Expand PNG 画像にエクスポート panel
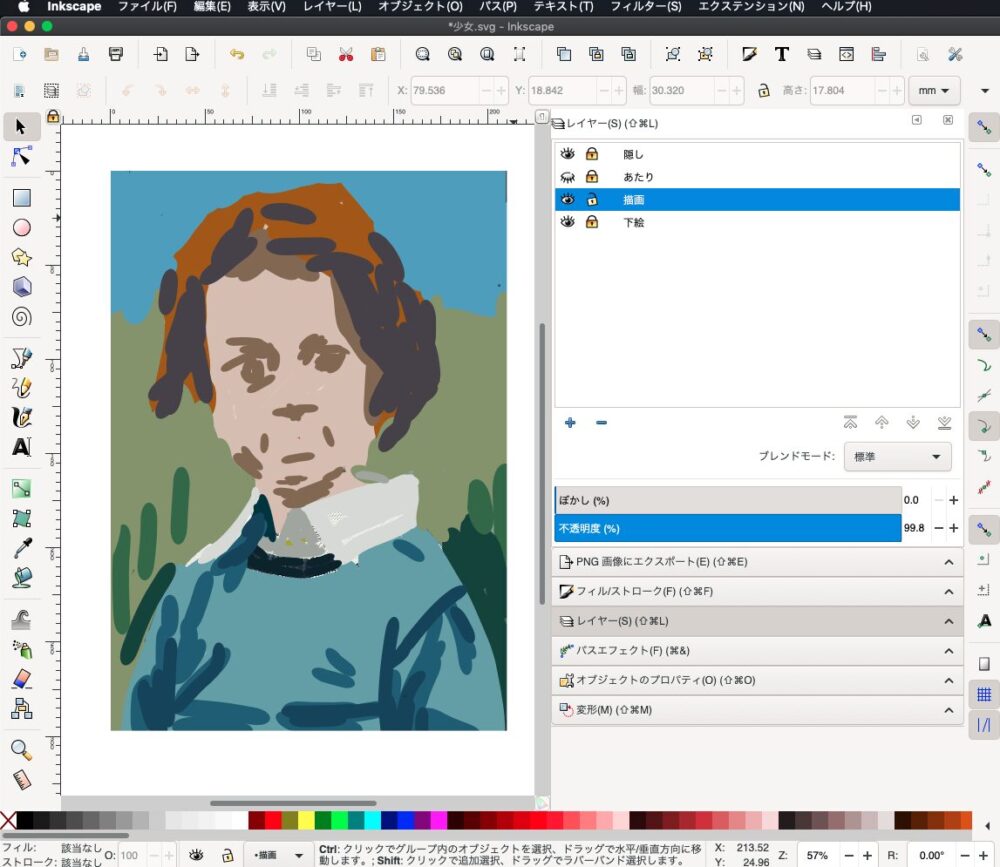Viewport: 1000px width, 867px height. coord(757,562)
